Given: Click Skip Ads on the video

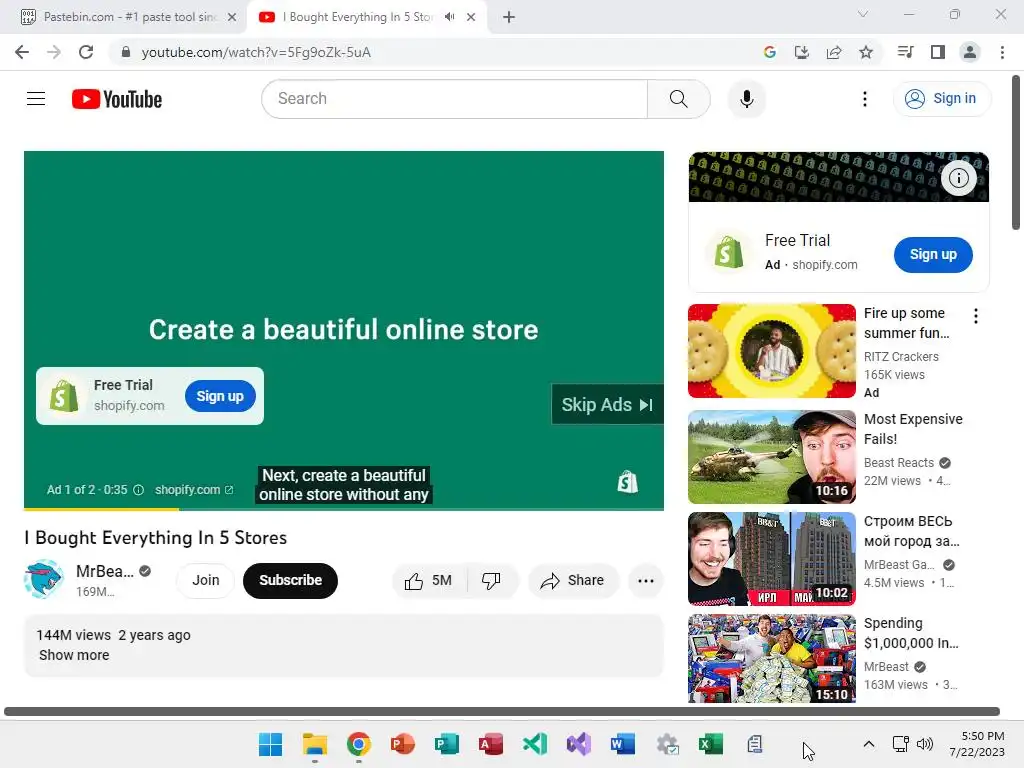Looking at the screenshot, I should pyautogui.click(x=607, y=405).
